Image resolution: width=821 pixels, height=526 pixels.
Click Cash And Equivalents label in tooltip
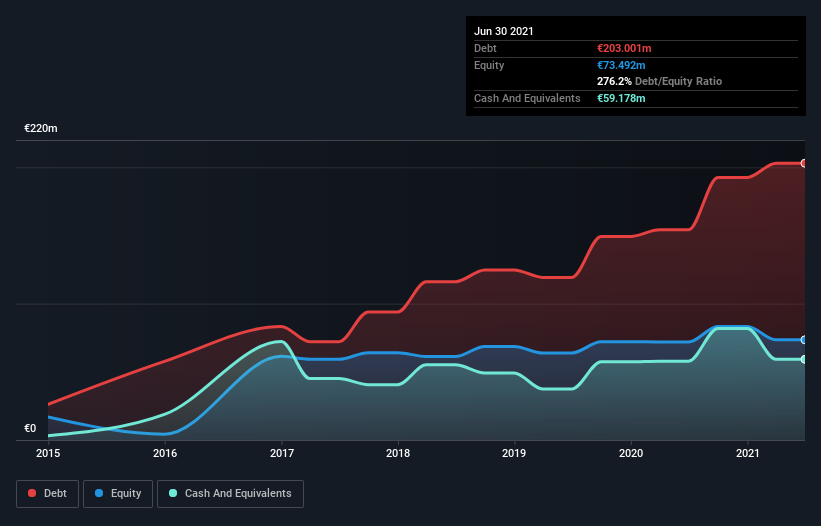click(527, 98)
